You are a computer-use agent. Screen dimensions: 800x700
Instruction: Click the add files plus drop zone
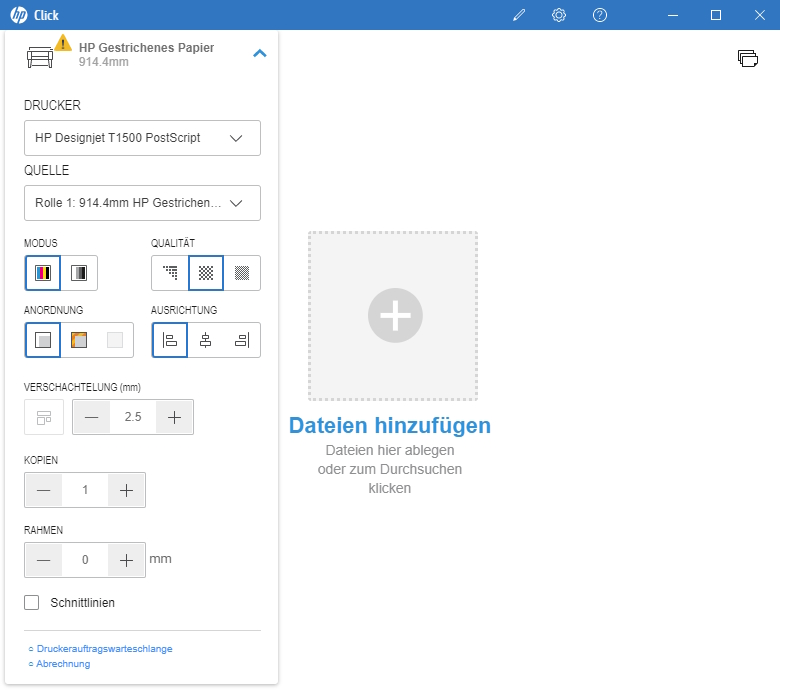click(393, 316)
